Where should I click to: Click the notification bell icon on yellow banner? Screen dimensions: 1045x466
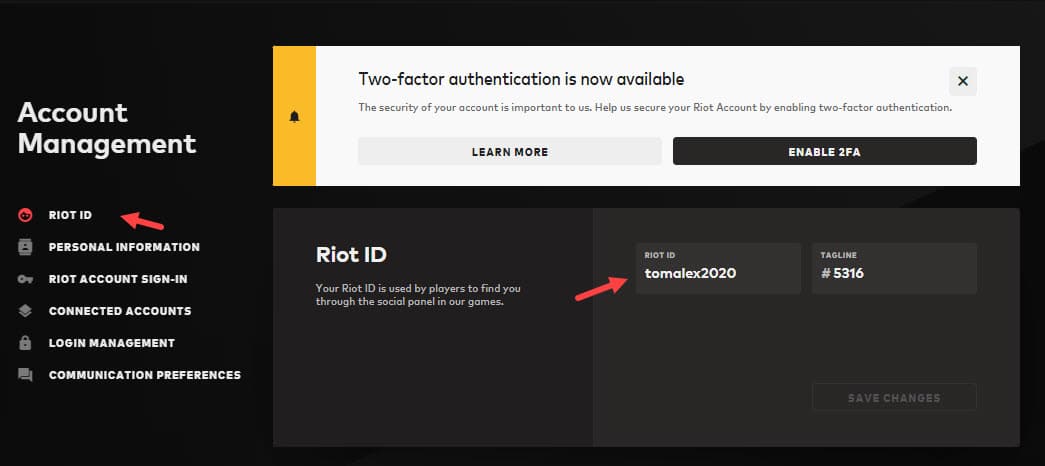[295, 117]
